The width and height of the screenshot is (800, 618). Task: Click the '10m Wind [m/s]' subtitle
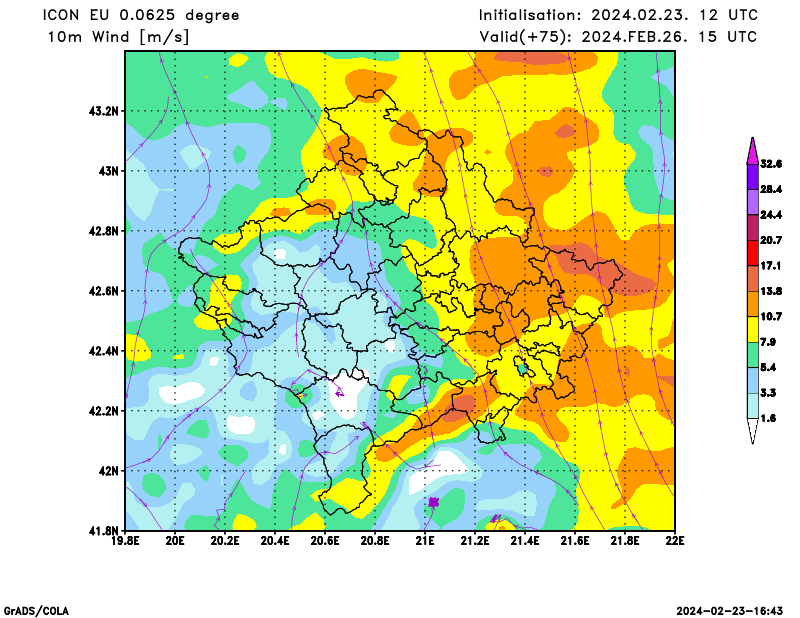pyautogui.click(x=118, y=37)
